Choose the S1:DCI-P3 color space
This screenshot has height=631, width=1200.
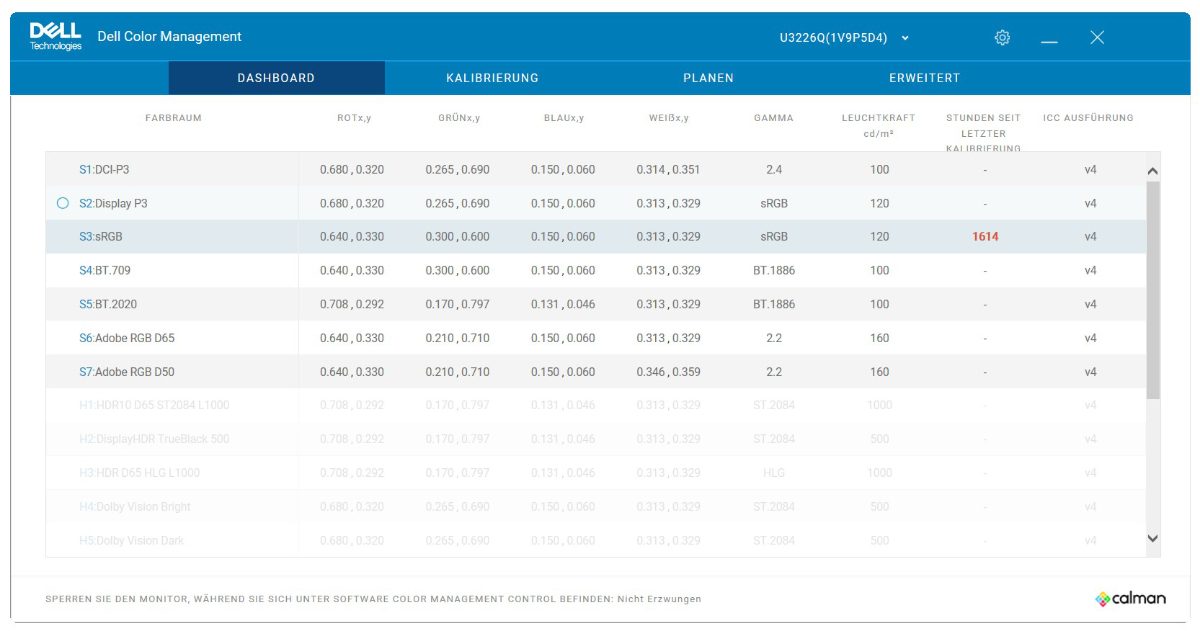pyautogui.click(x=596, y=170)
